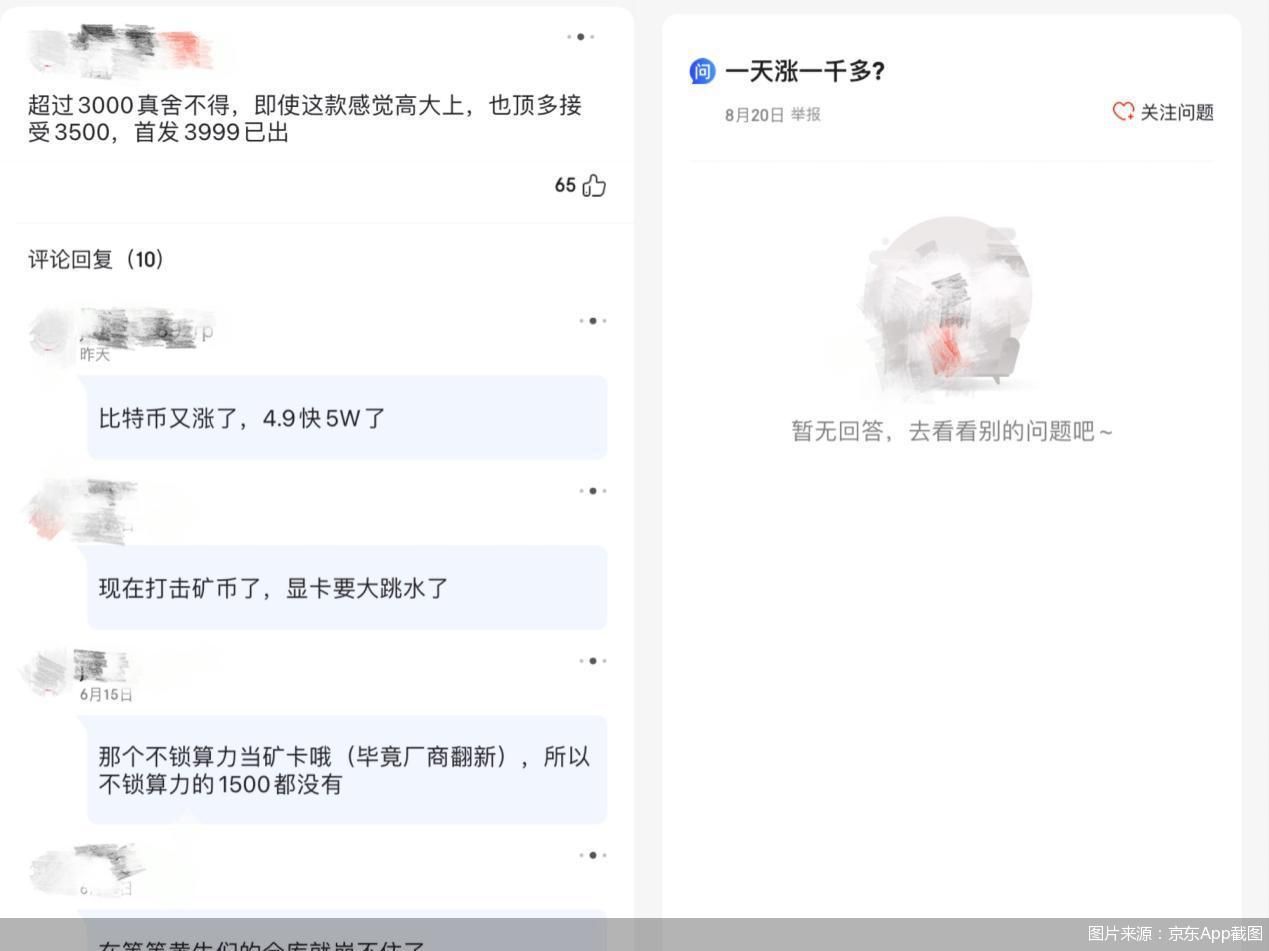
Task: Open the three-dot menu on the 比特币 reply
Action: click(x=591, y=321)
